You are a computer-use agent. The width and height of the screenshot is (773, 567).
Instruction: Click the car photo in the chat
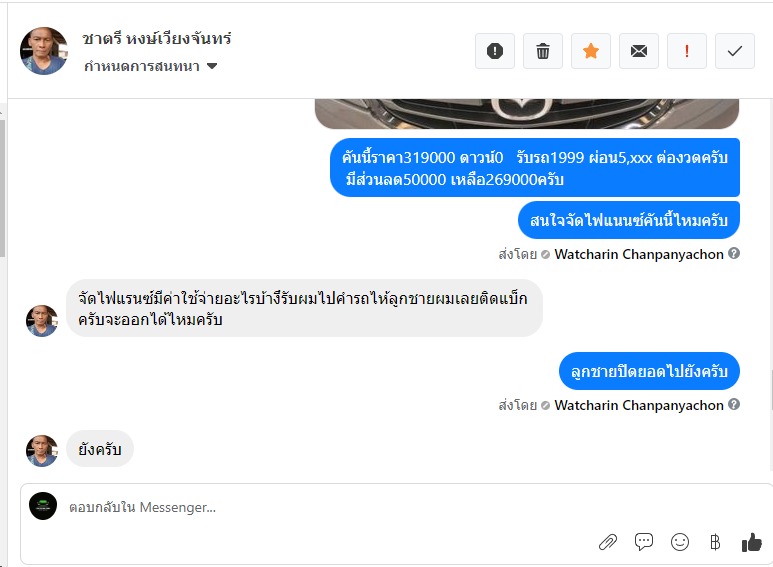[527, 113]
